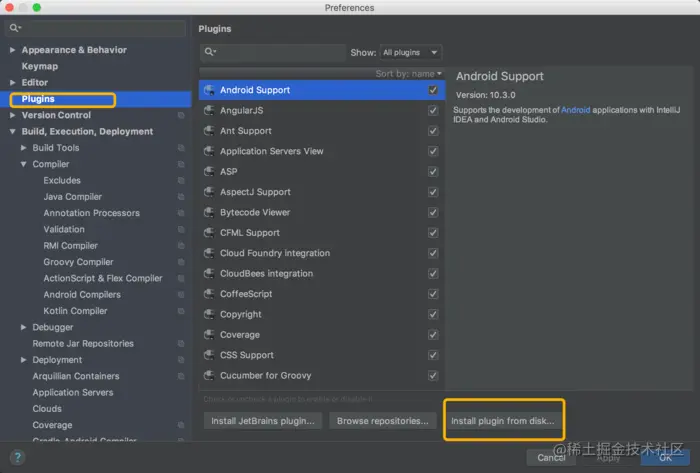Click the OK button
The image size is (700, 473).
pos(665,457)
